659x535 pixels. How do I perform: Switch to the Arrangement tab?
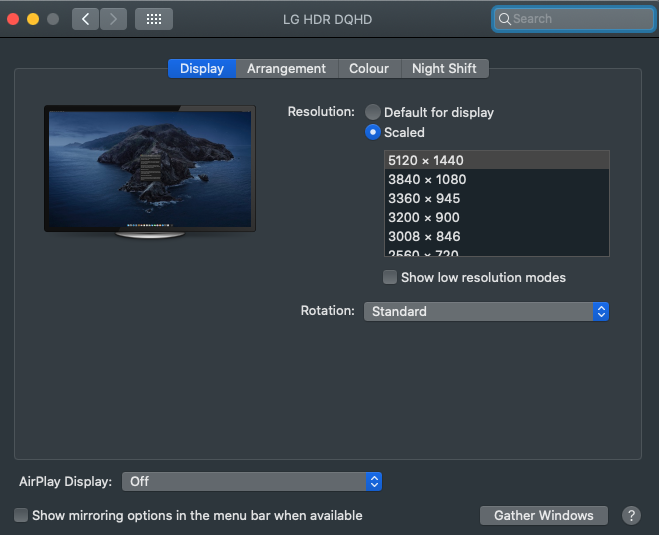[x=286, y=69]
